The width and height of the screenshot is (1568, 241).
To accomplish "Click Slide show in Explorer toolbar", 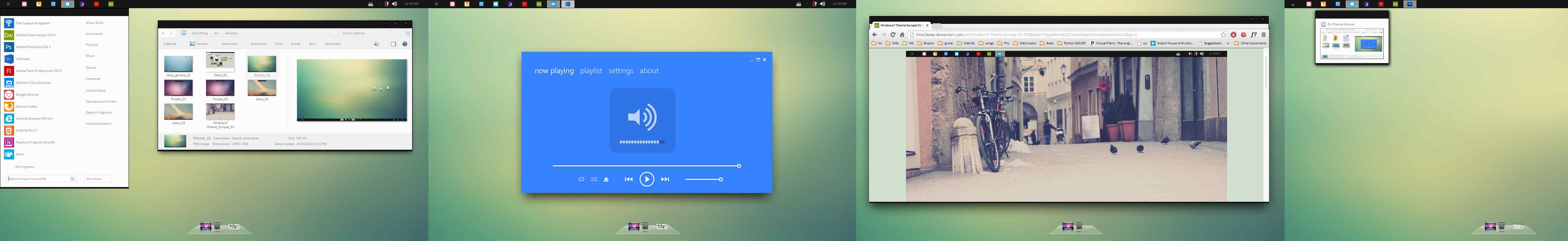I will [259, 44].
